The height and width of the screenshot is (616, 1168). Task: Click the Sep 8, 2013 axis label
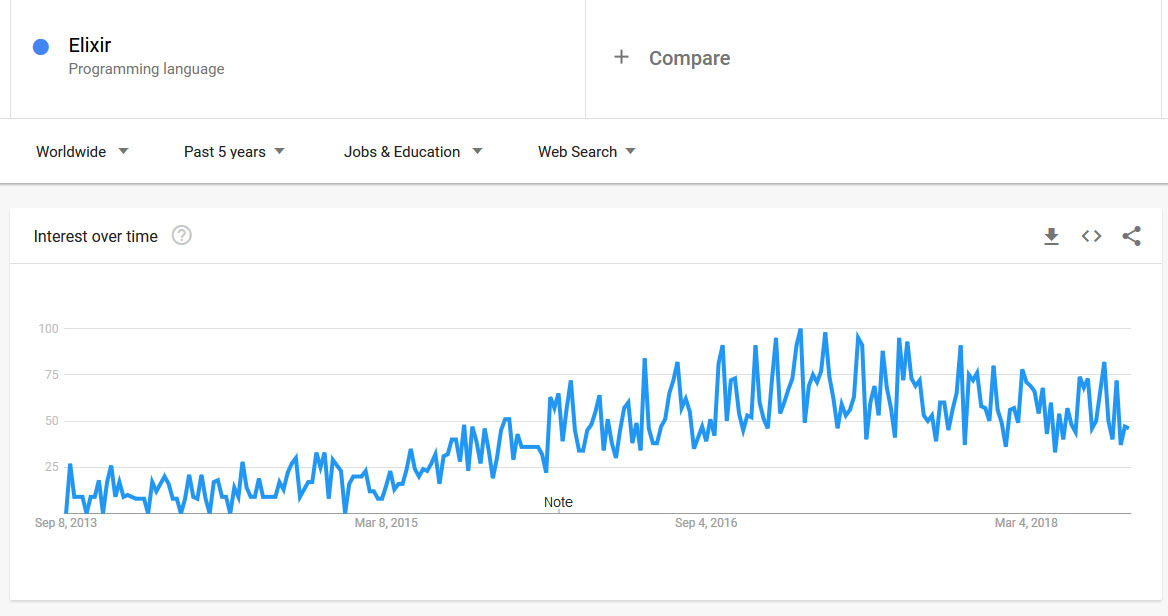(x=66, y=523)
